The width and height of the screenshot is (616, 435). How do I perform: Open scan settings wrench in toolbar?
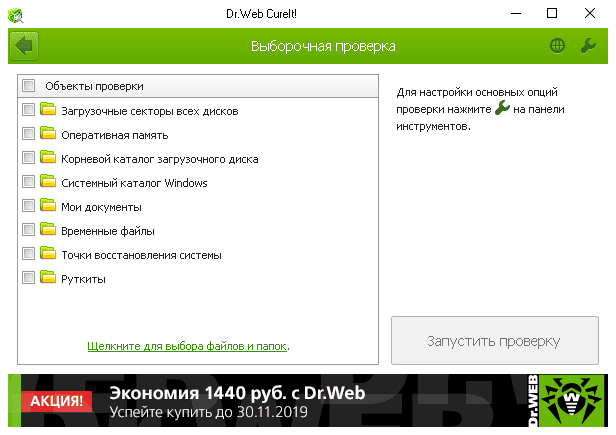588,46
